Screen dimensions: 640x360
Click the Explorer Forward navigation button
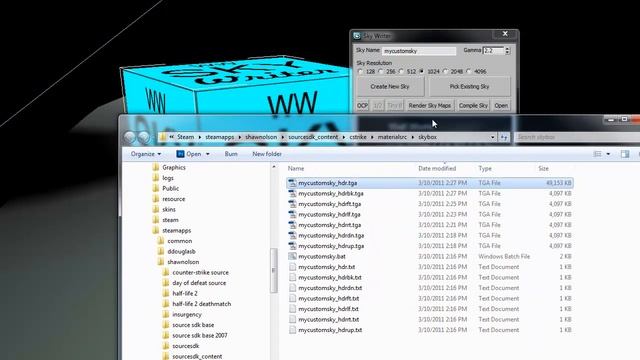pyautogui.click(x=143, y=138)
